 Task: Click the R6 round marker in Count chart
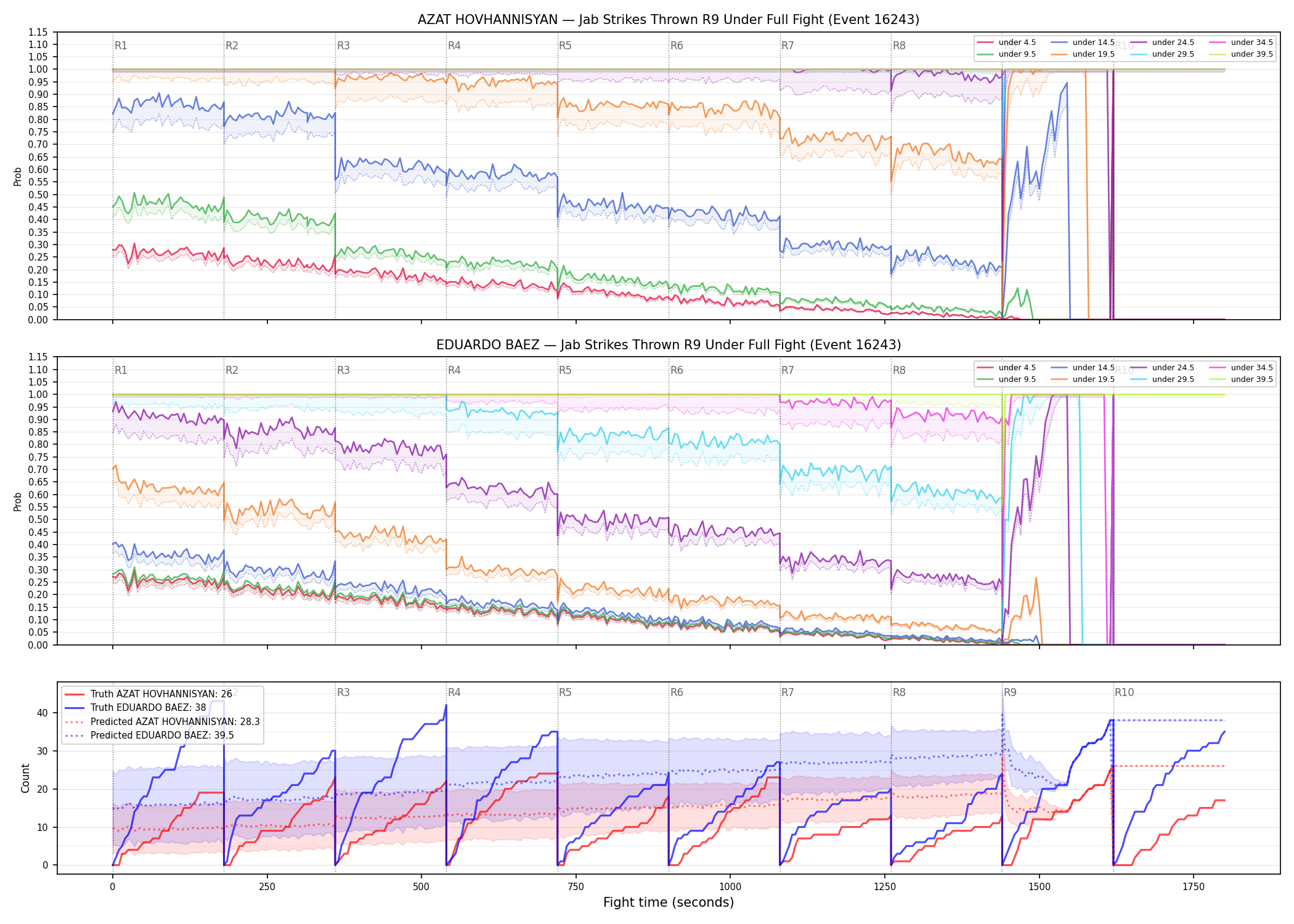[677, 692]
